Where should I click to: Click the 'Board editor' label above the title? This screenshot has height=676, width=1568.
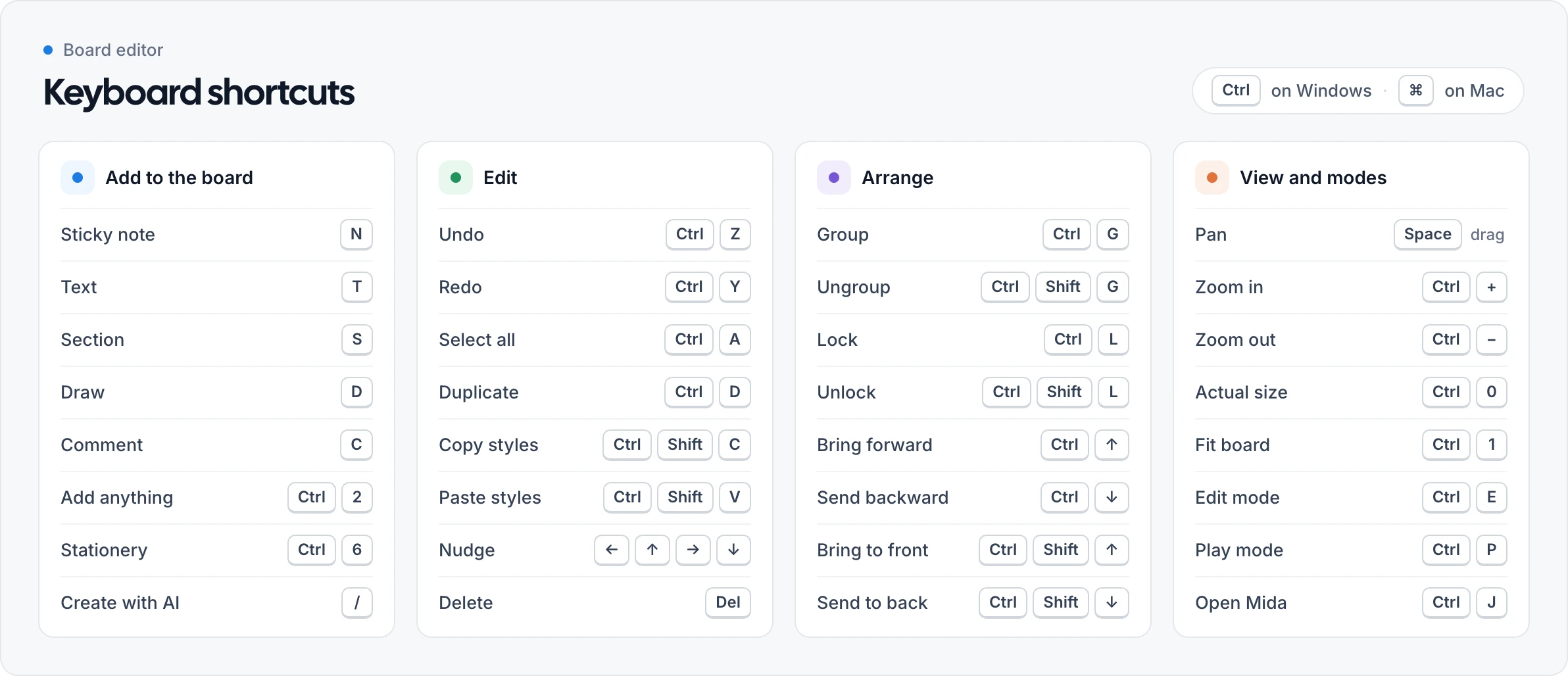[113, 50]
